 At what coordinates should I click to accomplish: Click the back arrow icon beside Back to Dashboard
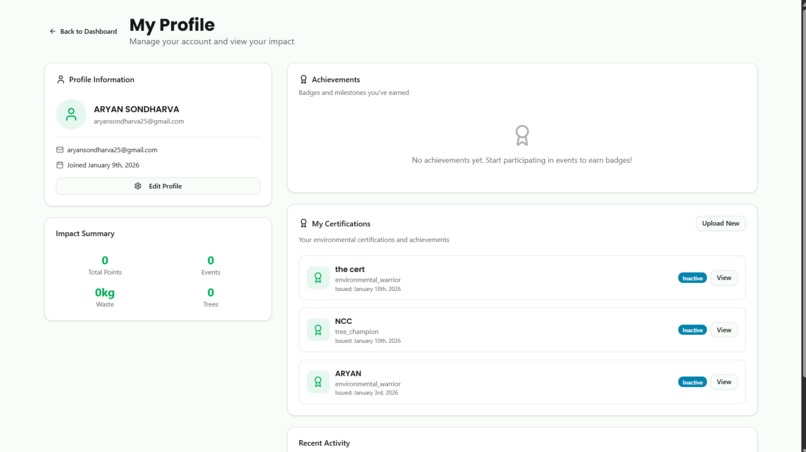52,31
